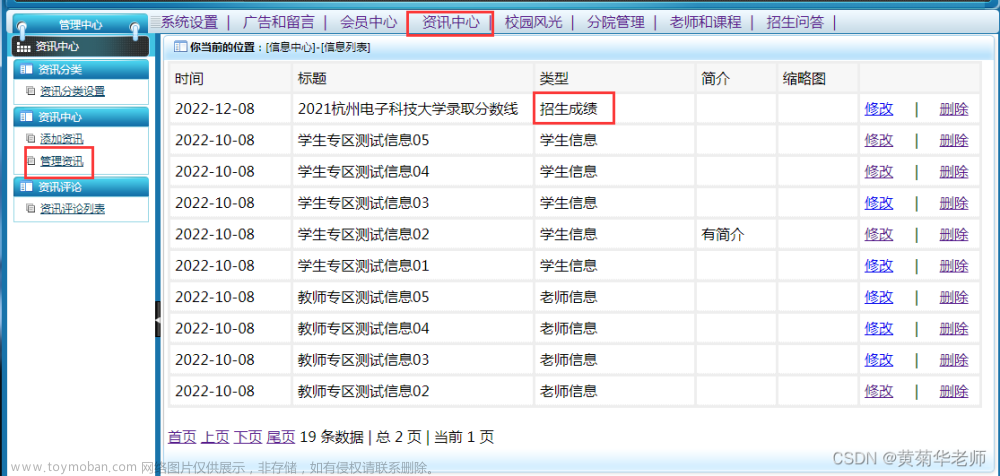Open the 校园风光 menu
The height and width of the screenshot is (476, 1000).
tap(534, 22)
